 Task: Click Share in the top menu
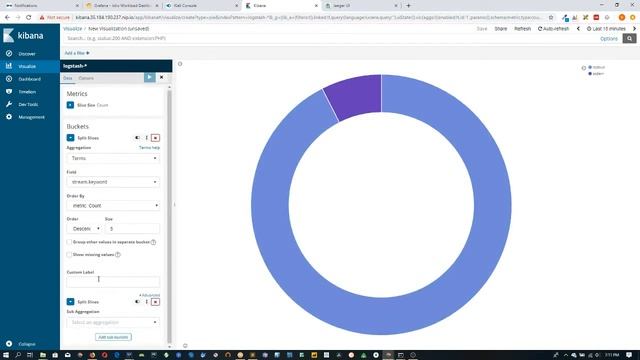pos(501,29)
